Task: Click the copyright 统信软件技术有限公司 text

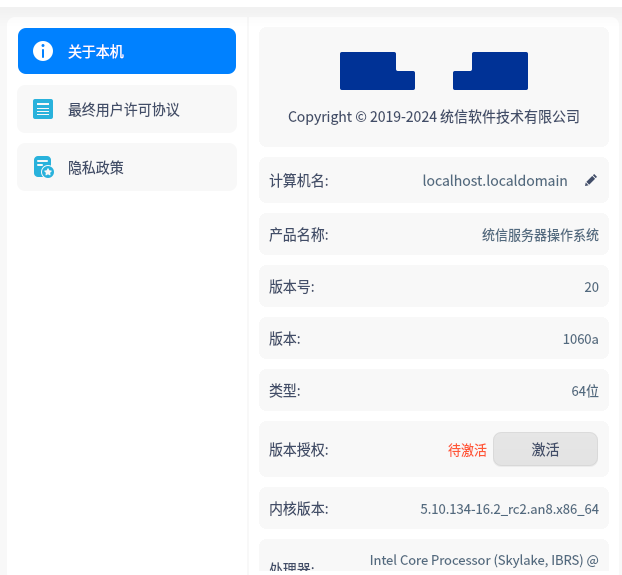Action: [433, 117]
